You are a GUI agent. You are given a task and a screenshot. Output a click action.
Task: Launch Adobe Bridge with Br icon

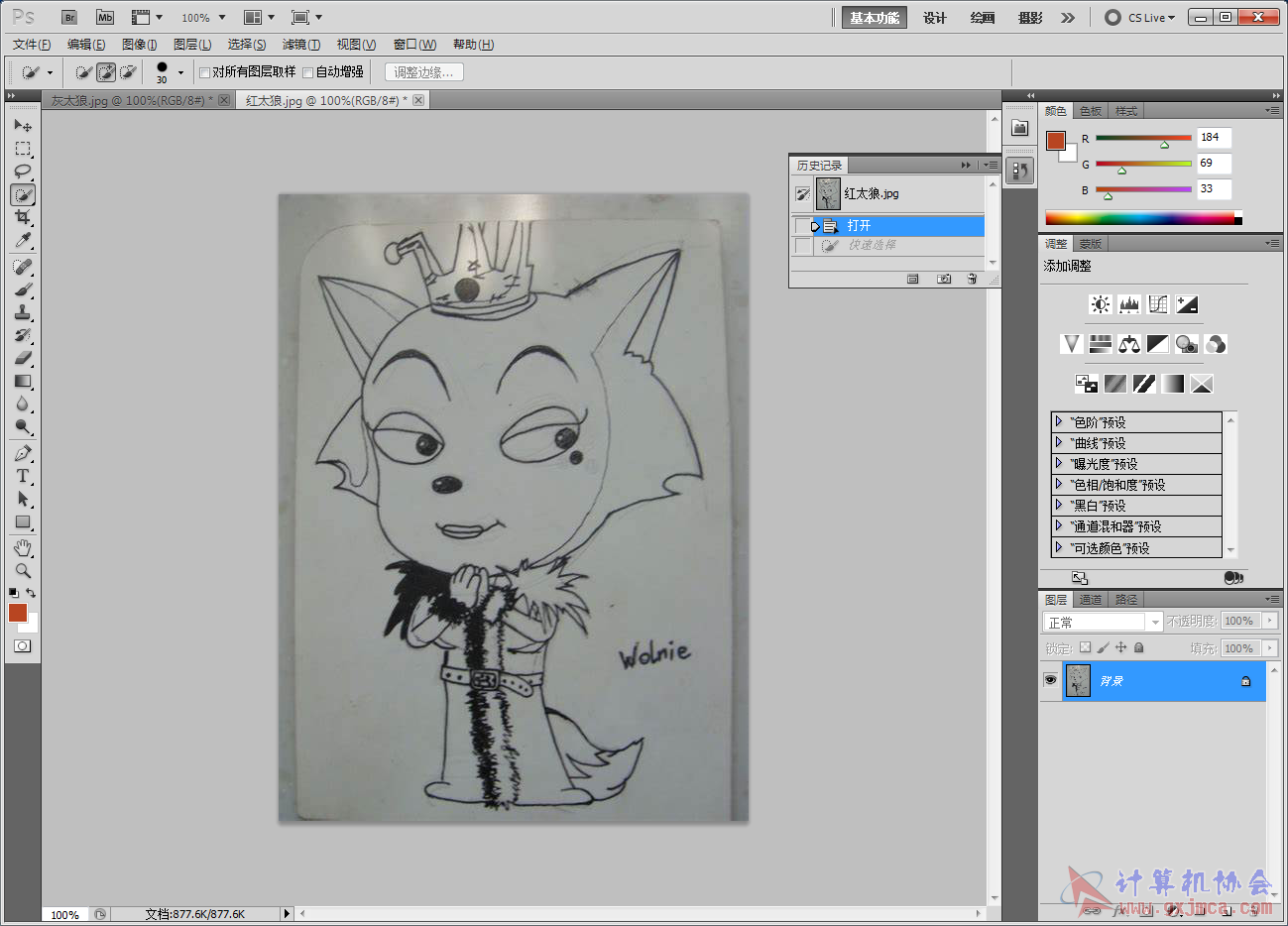tap(69, 18)
